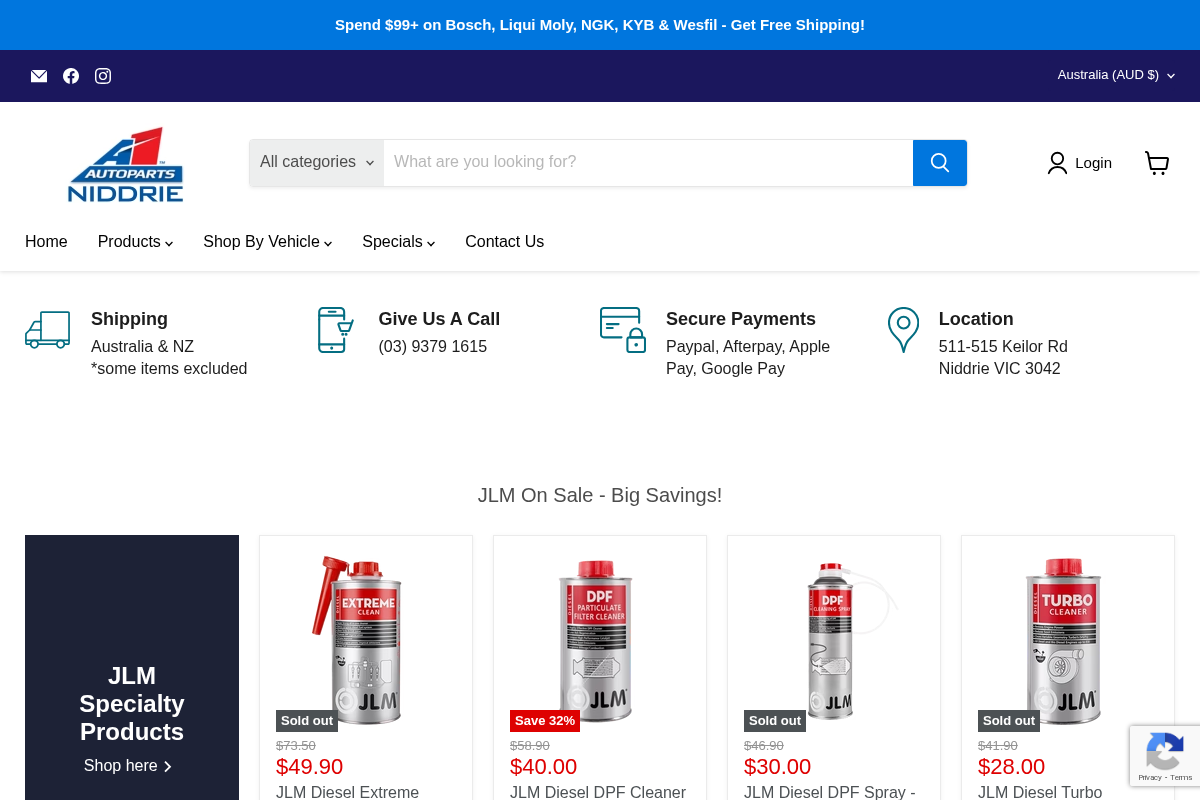
Task: Open the Specials menu item
Action: click(397, 242)
